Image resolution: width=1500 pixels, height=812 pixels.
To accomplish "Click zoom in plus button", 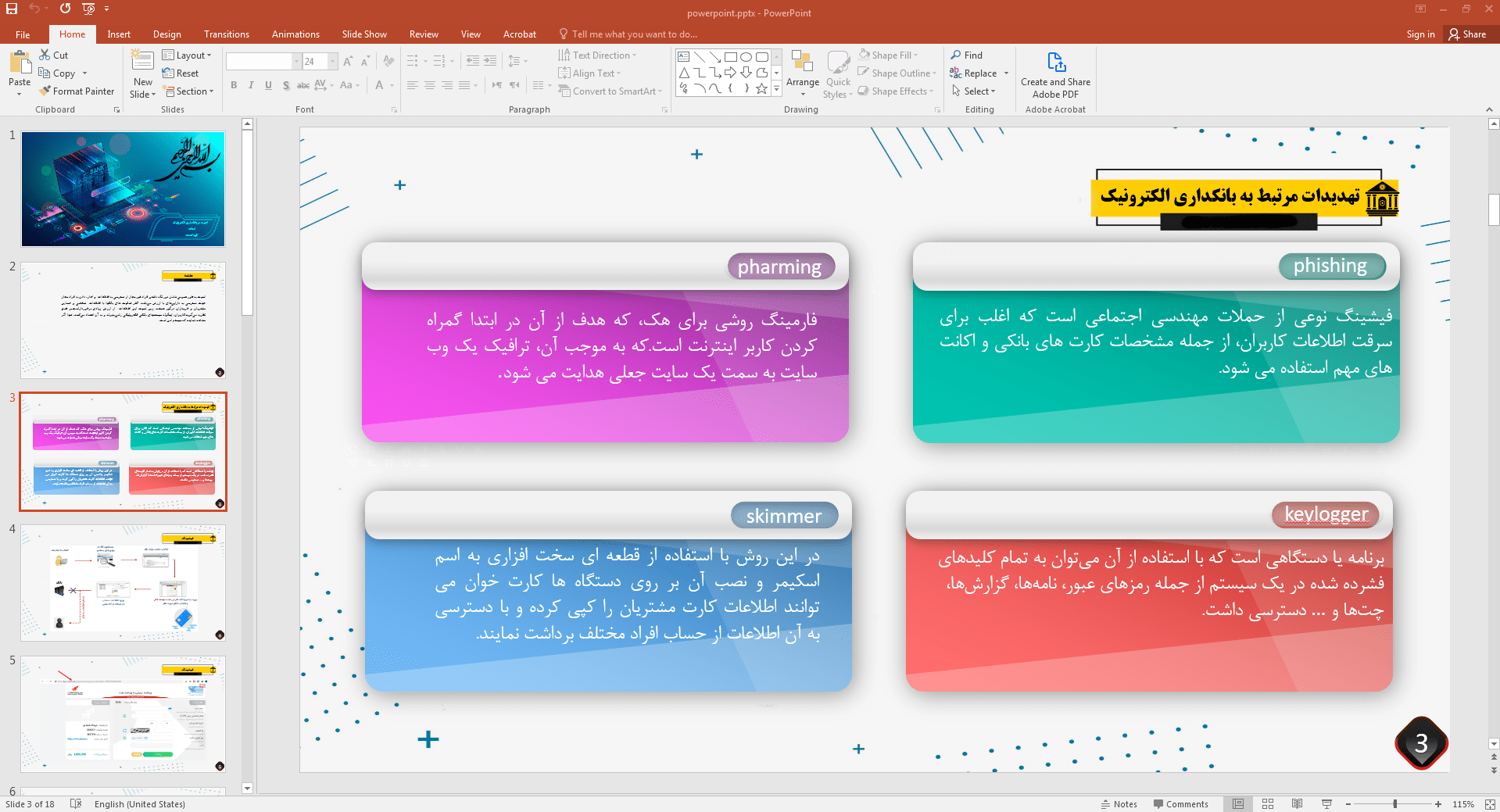I will tap(1438, 804).
